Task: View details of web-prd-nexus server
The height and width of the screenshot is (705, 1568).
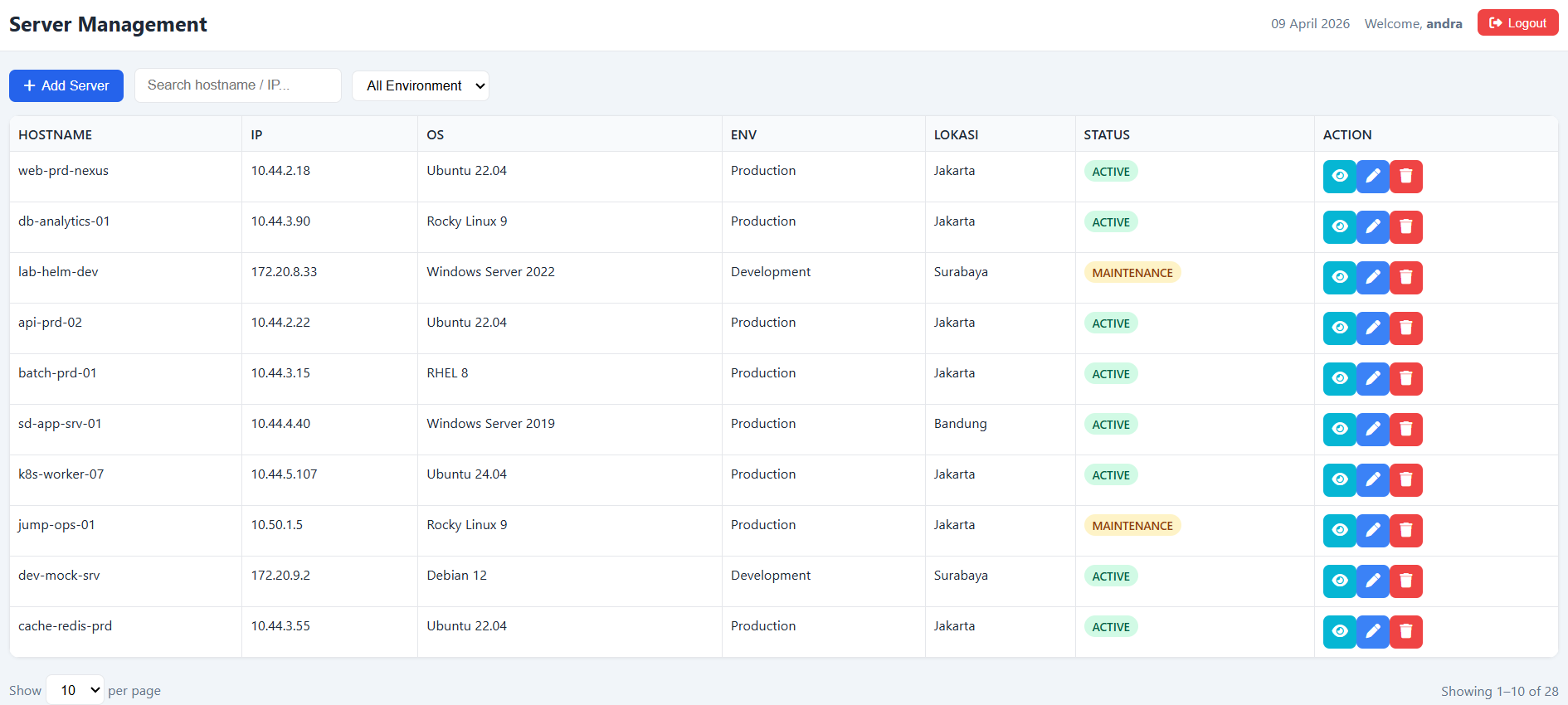Action: pos(1339,177)
